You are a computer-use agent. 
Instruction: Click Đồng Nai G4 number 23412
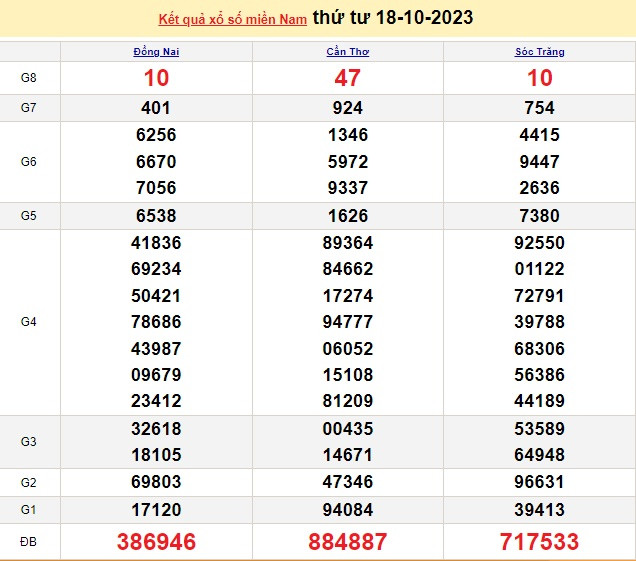[156, 401]
